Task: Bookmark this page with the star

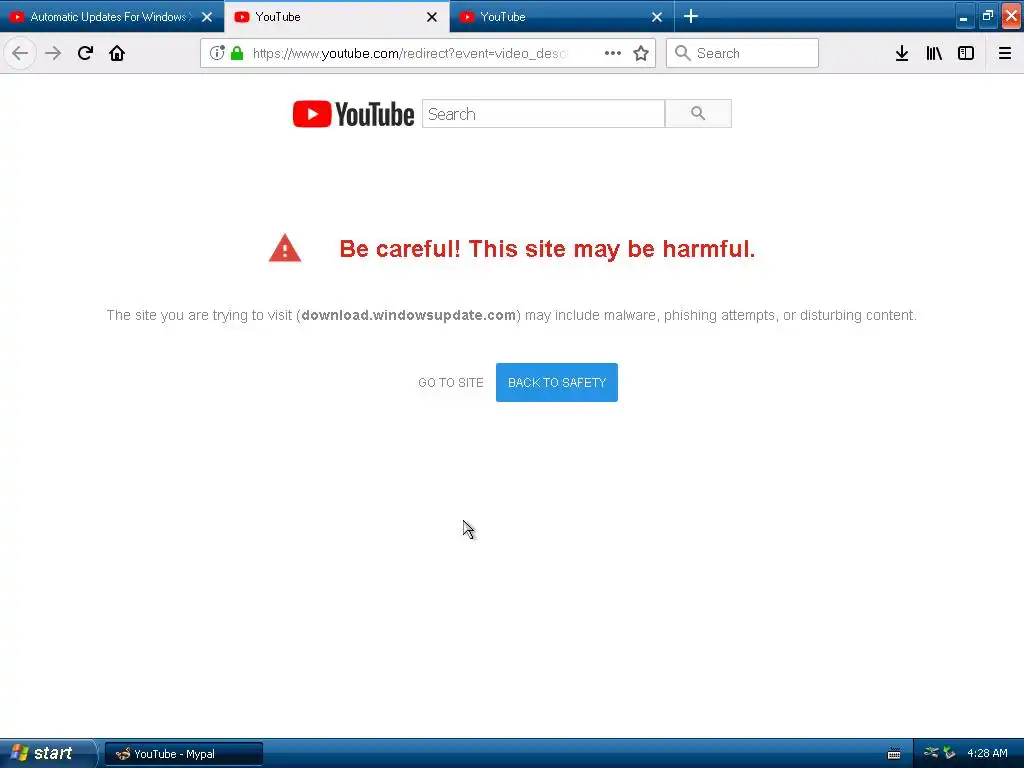Action: coord(641,53)
